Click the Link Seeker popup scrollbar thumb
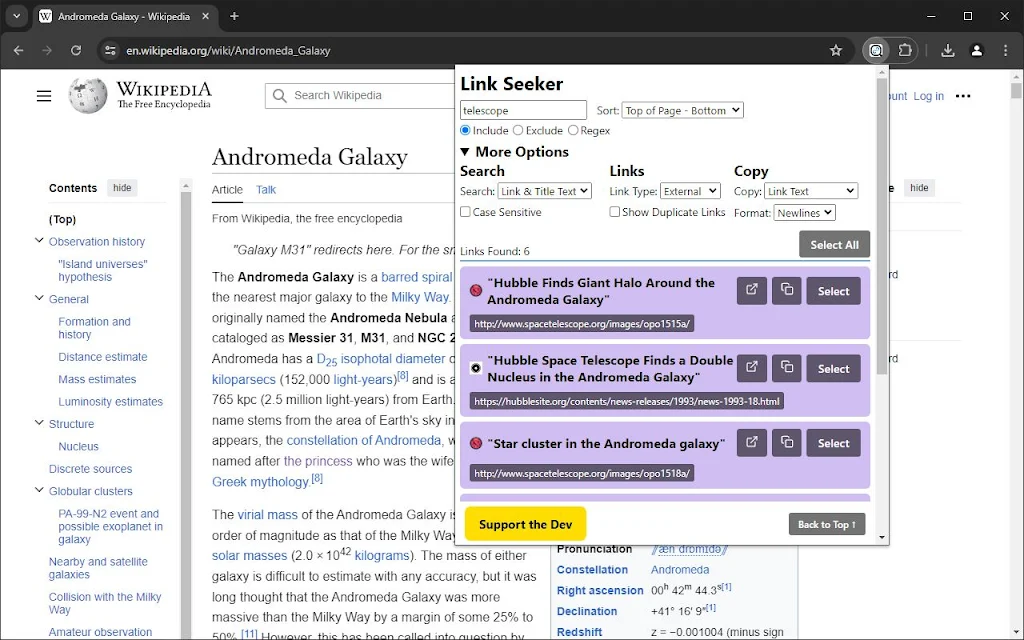 [882, 225]
